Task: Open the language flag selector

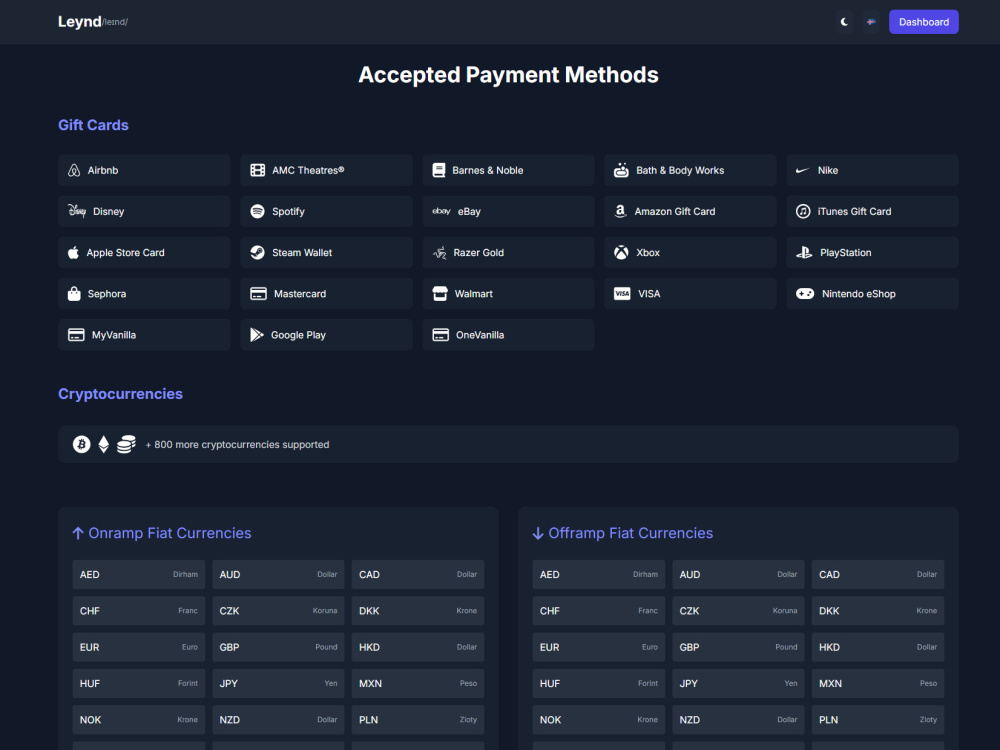Action: pos(871,22)
